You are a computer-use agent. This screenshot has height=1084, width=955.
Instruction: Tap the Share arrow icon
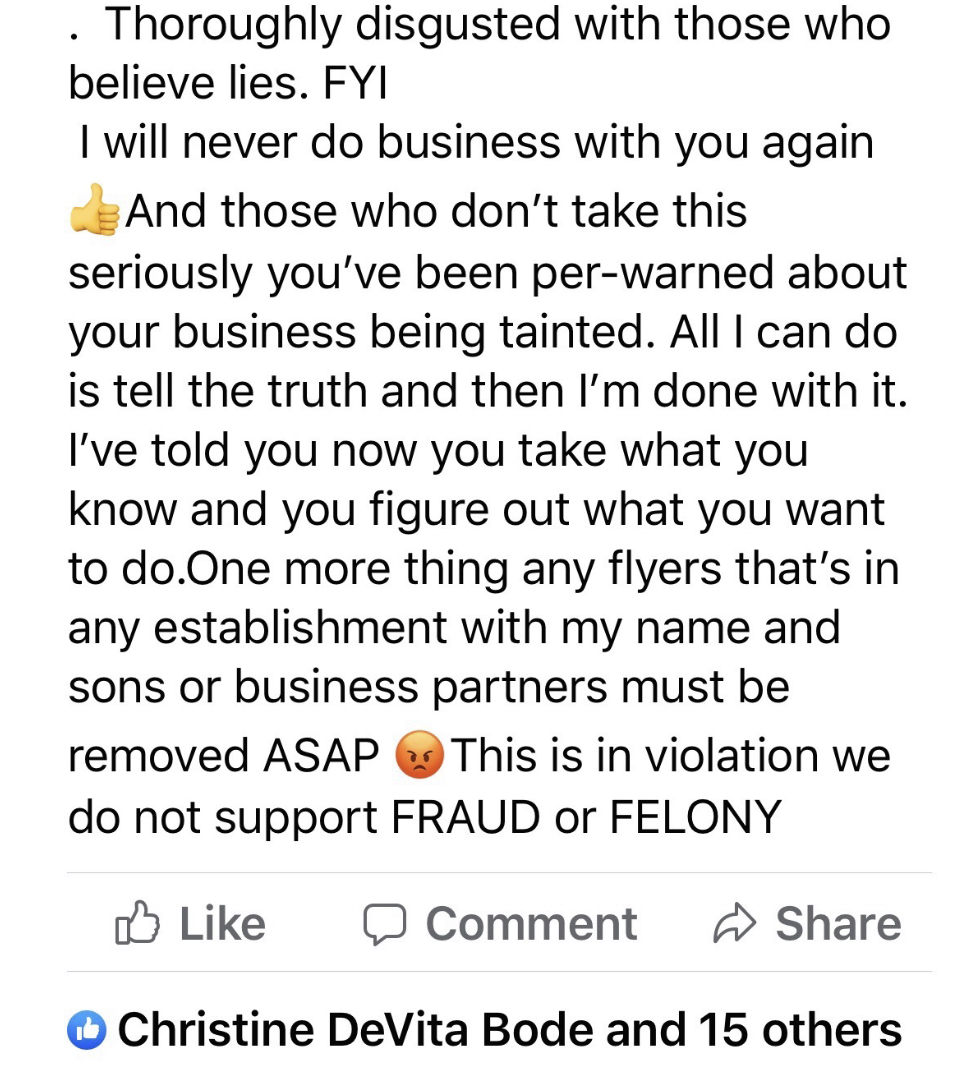pos(733,924)
